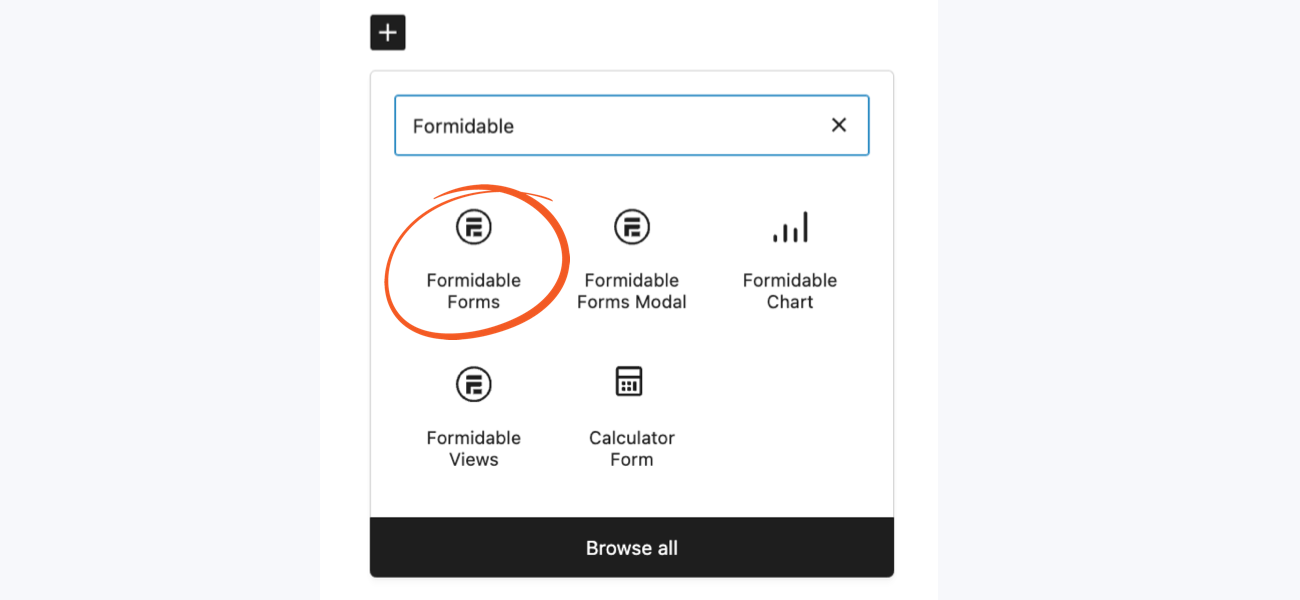
Task: Click the plus block inserter button
Action: pyautogui.click(x=388, y=32)
